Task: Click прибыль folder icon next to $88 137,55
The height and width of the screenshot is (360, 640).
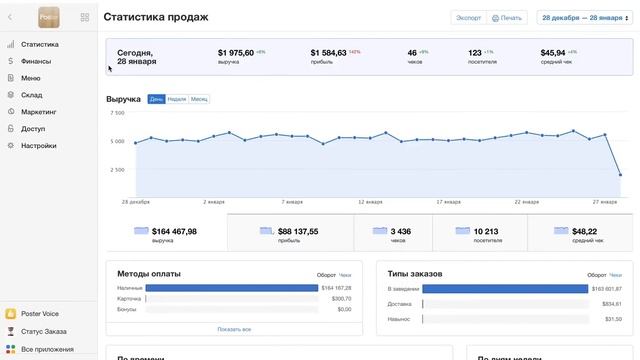Action: click(x=266, y=231)
